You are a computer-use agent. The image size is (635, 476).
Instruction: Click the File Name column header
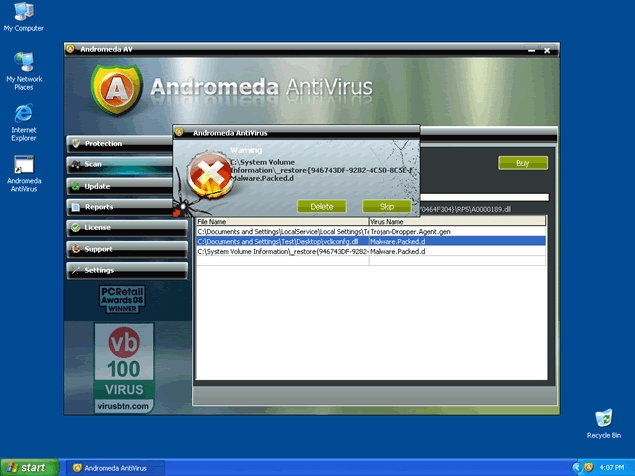(x=281, y=221)
